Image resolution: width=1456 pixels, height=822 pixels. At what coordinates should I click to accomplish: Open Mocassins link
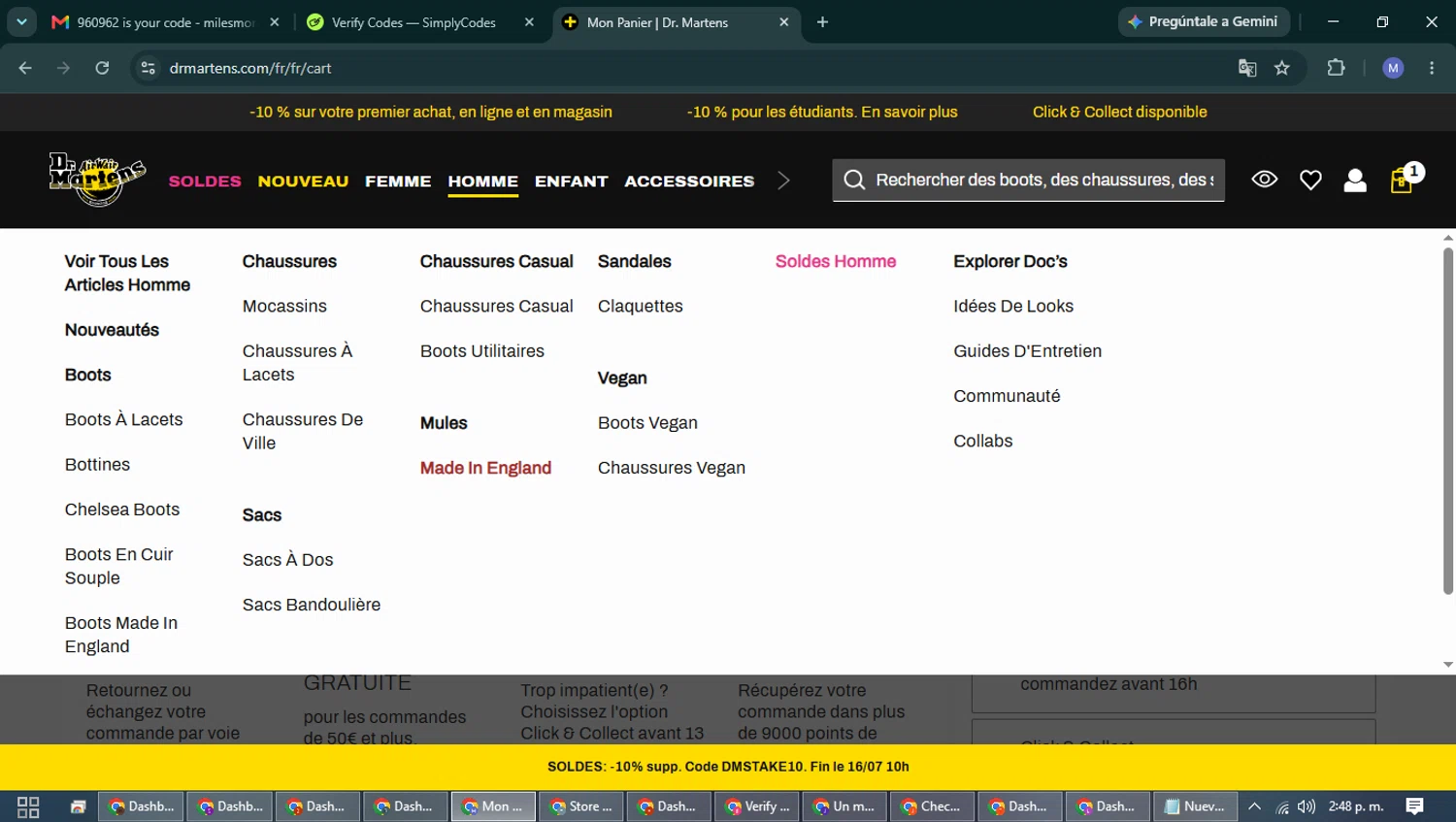pyautogui.click(x=284, y=306)
